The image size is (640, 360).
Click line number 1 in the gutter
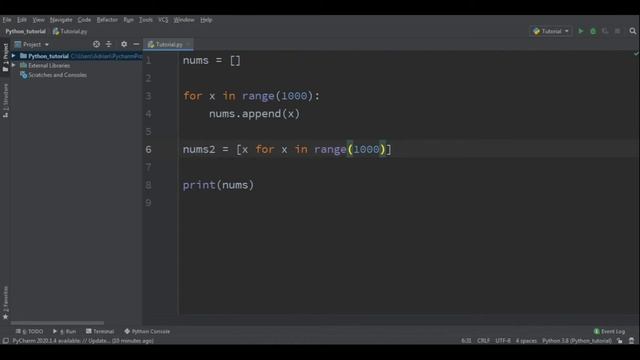click(x=149, y=60)
